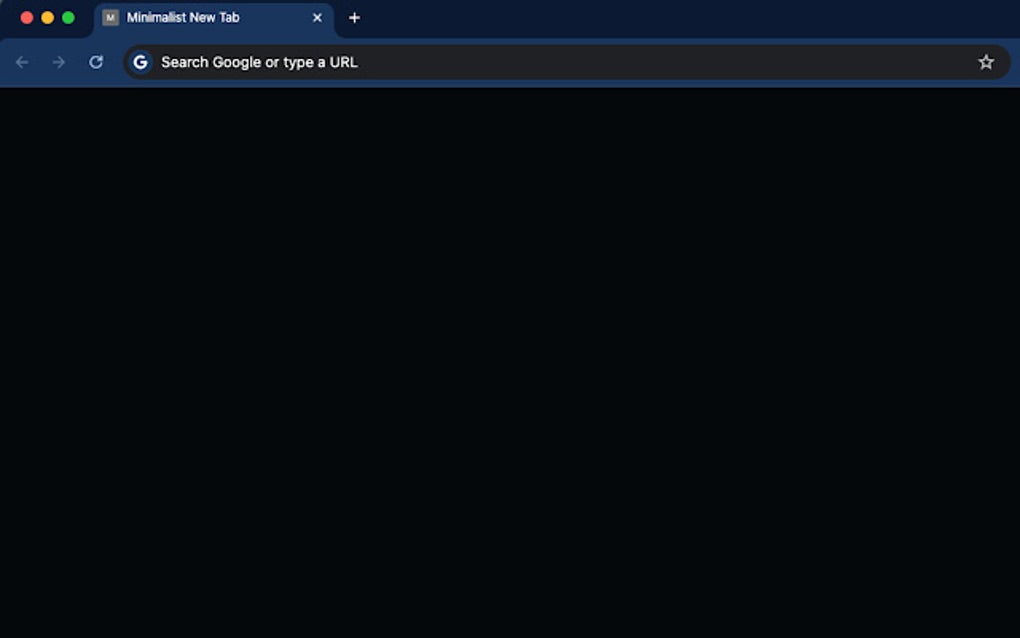Select the Minimalist New Tab favicon
This screenshot has height=638, width=1020.
point(110,17)
